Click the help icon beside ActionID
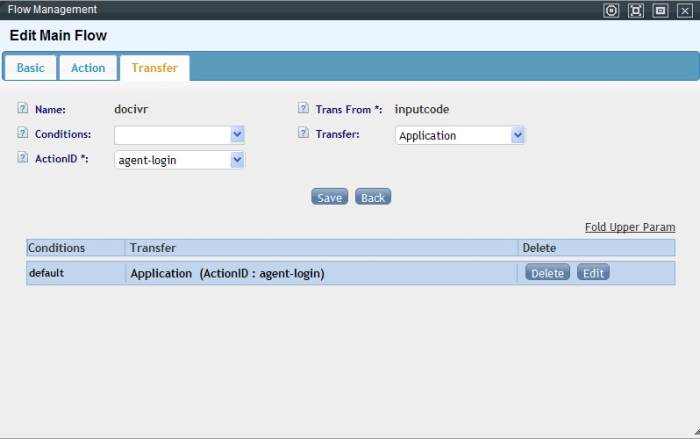Image resolution: width=700 pixels, height=439 pixels. coord(22,158)
